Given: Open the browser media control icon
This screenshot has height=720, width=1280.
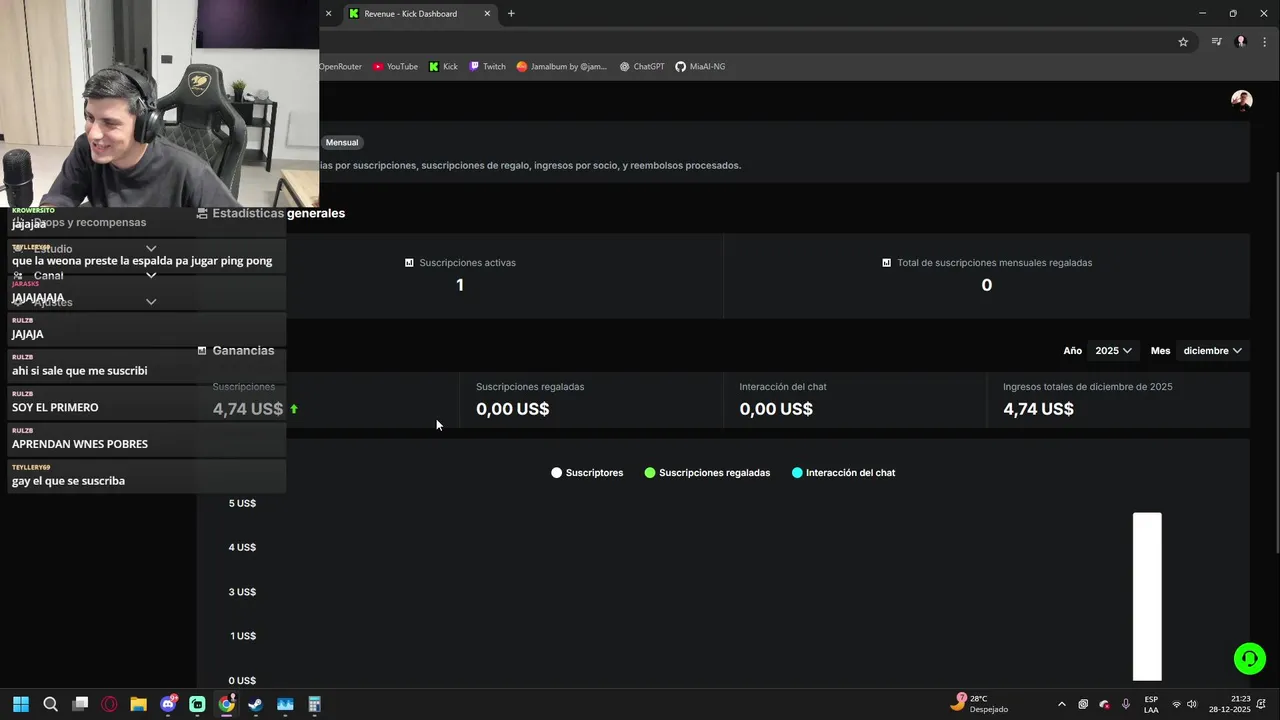Looking at the screenshot, I should tap(1216, 42).
